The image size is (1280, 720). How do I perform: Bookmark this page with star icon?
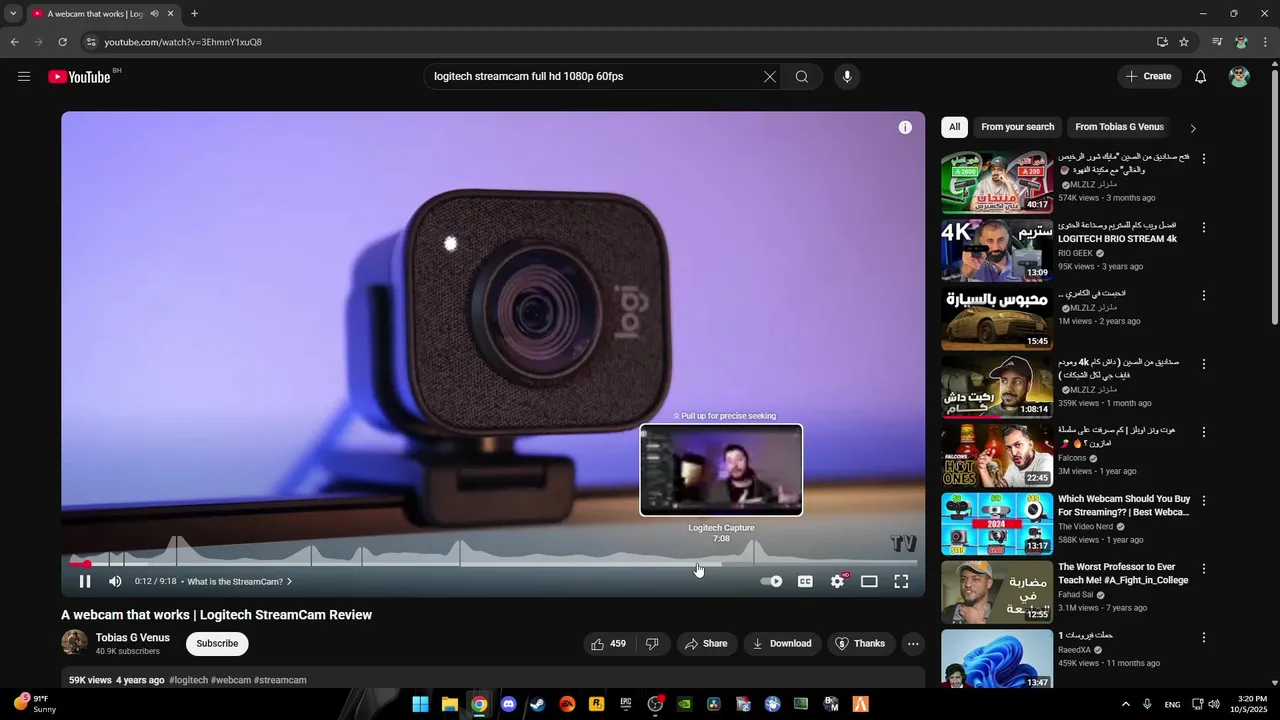(1184, 42)
